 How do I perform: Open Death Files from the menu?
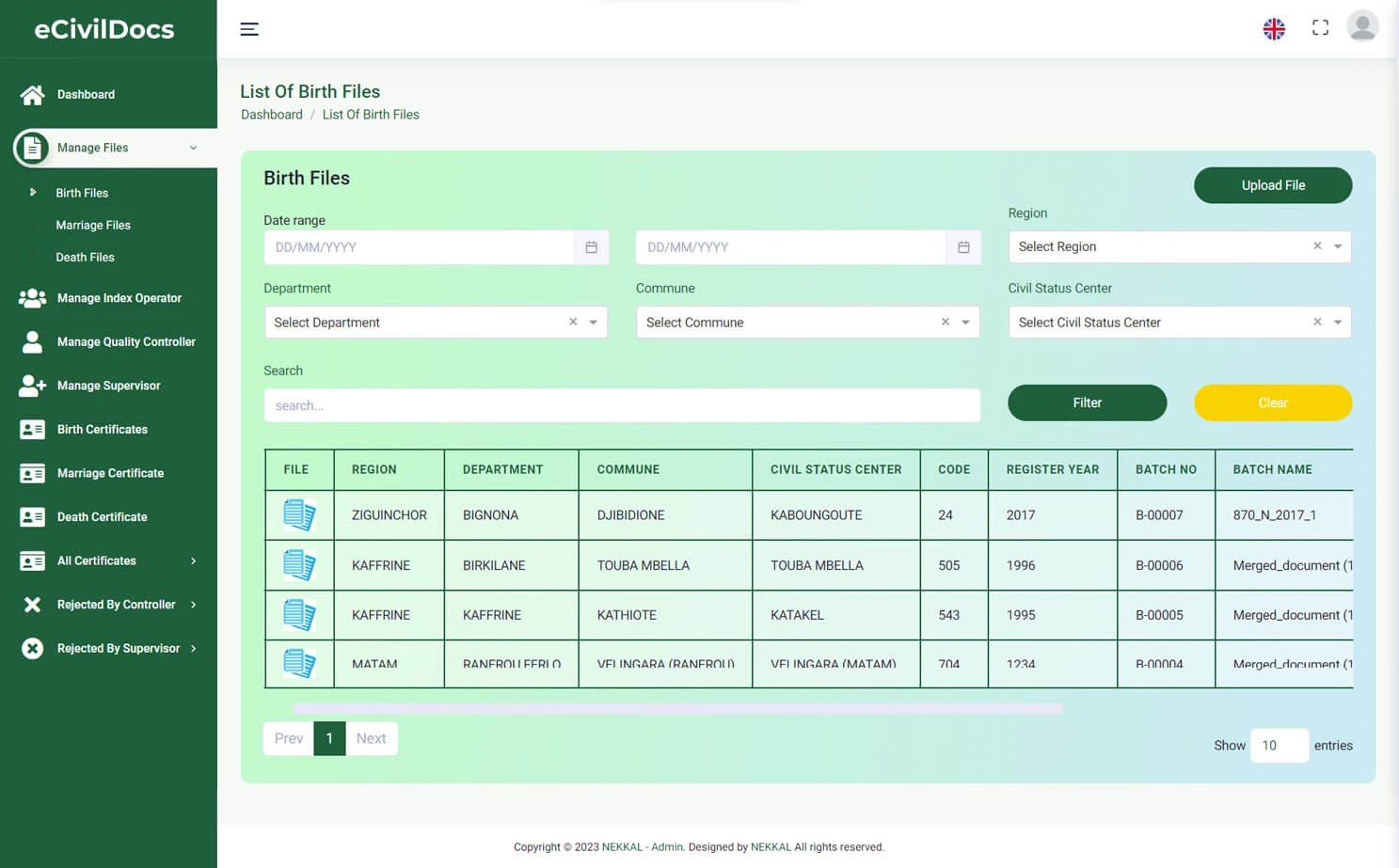pos(86,257)
